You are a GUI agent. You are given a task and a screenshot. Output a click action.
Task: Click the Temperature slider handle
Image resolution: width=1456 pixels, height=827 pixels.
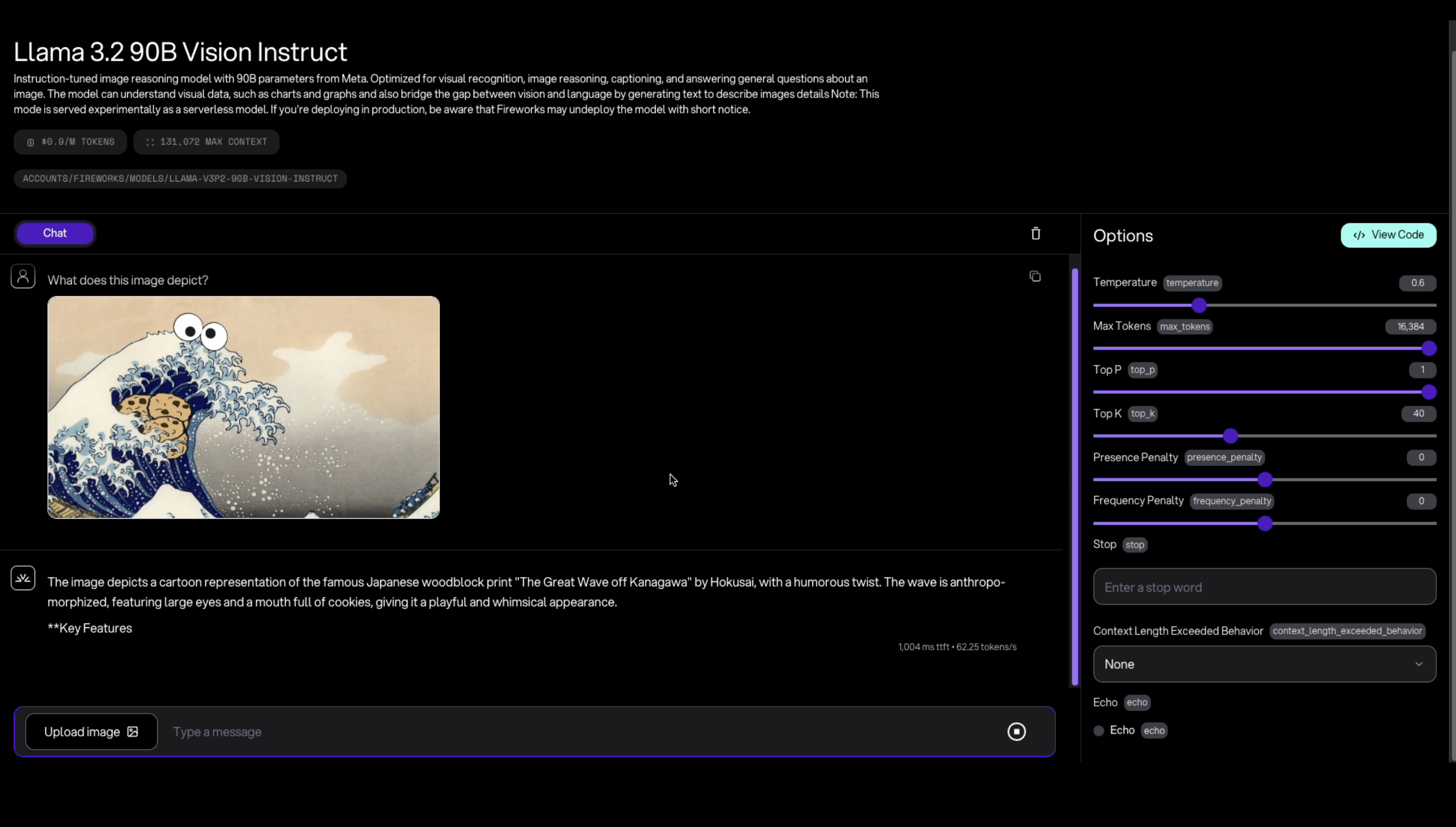1199,305
